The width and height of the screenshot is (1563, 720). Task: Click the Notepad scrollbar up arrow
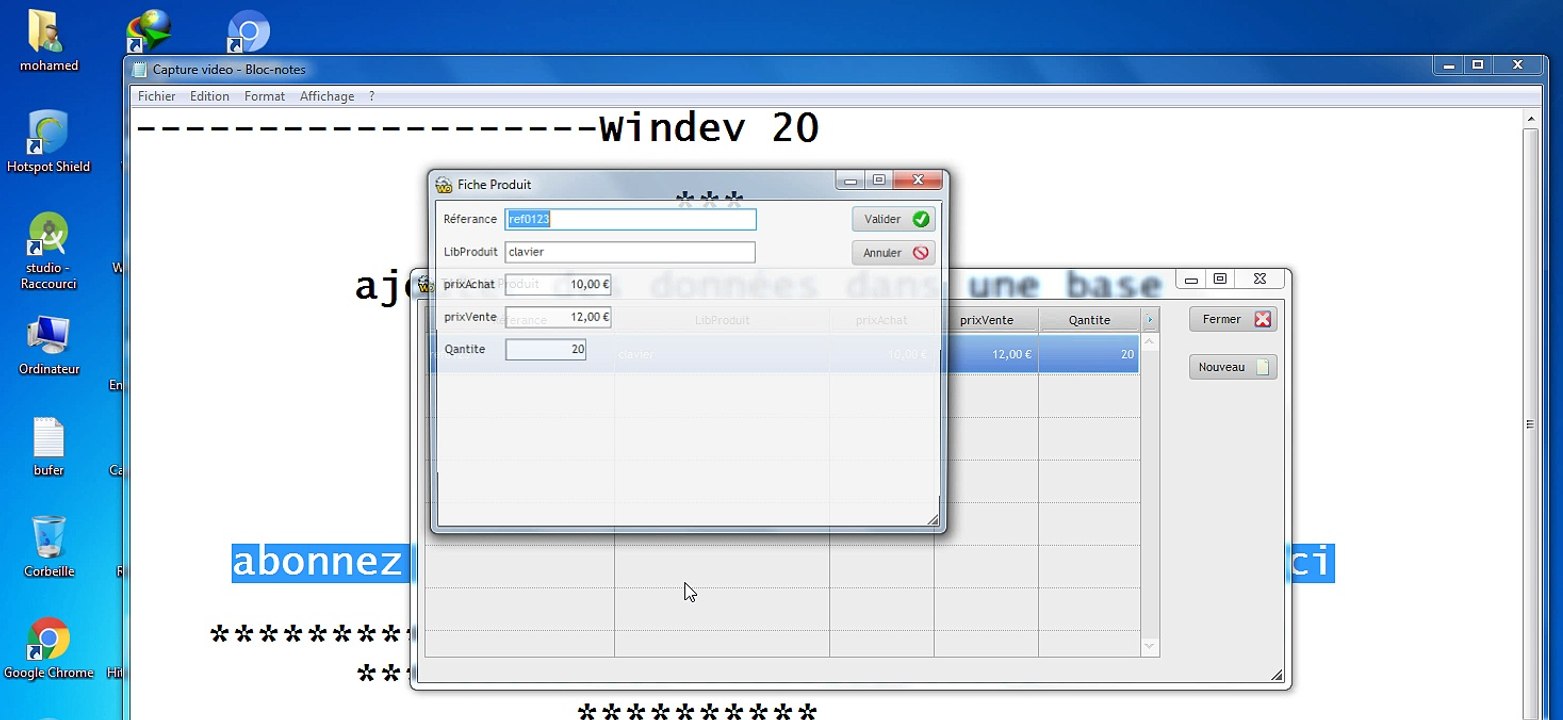[1530, 119]
